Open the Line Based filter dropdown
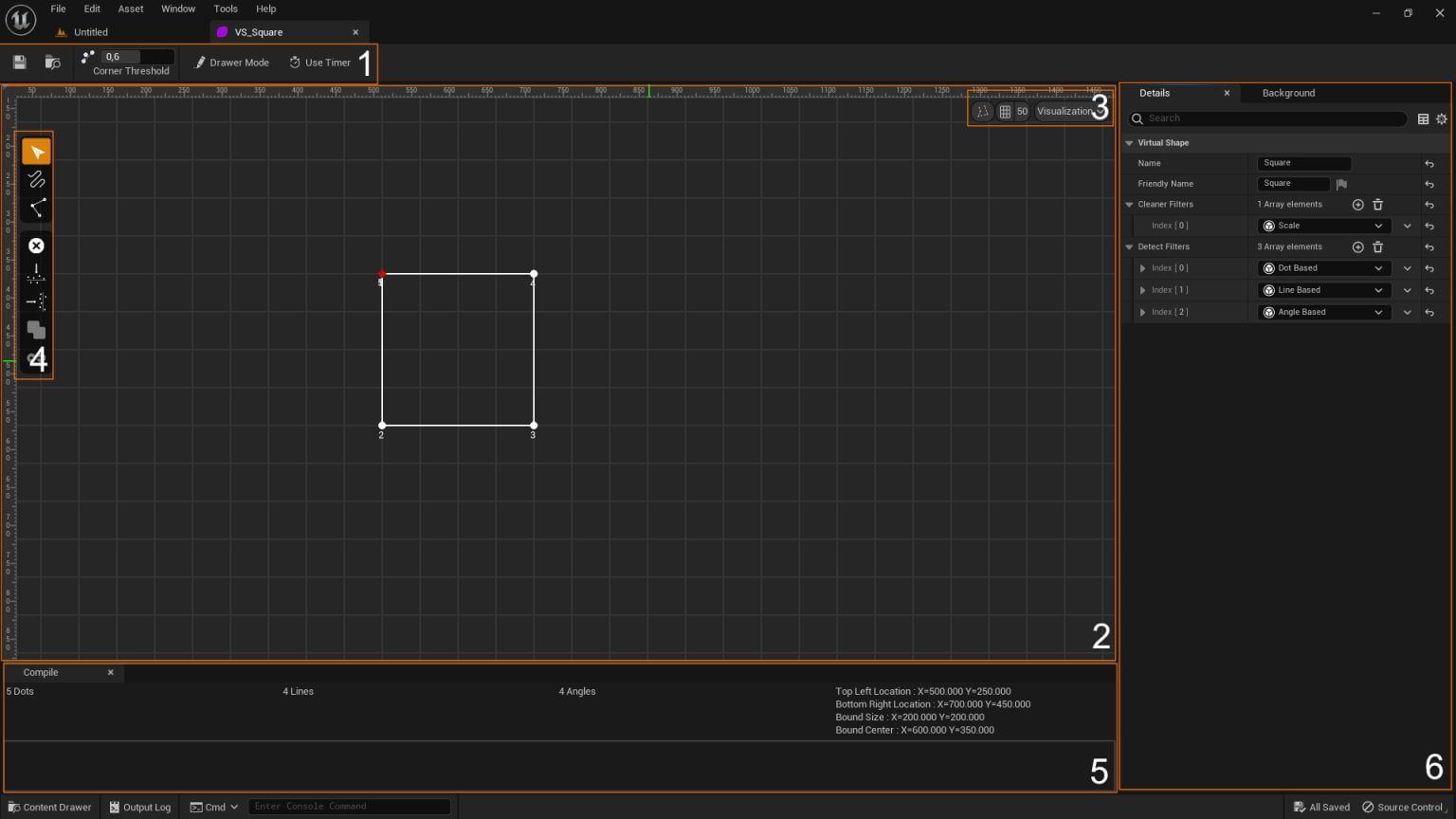This screenshot has height=819, width=1456. tap(1324, 290)
